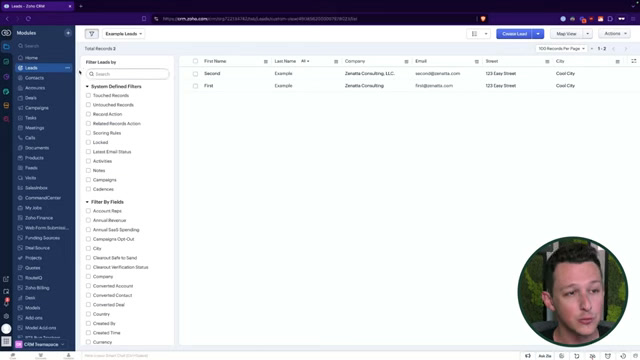The height and width of the screenshot is (360, 640).
Task: Go to next records page arrow
Action: pos(626,49)
